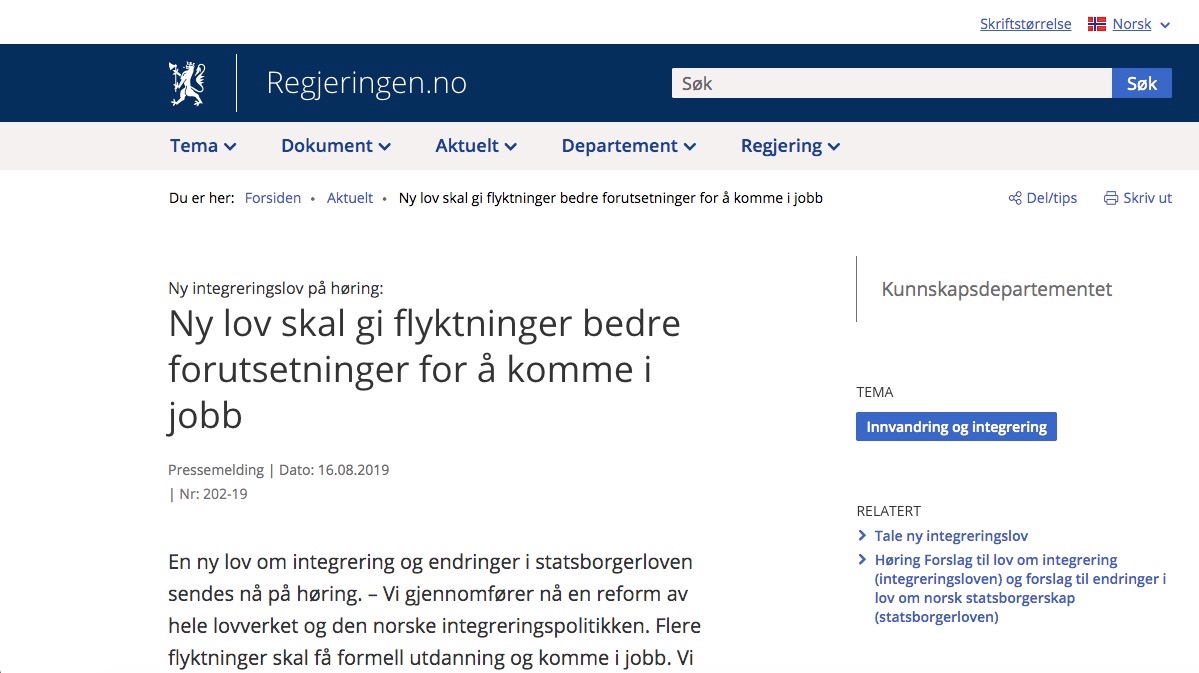1199x673 pixels.
Task: Open the Skriftstørrelse link
Action: click(1025, 24)
